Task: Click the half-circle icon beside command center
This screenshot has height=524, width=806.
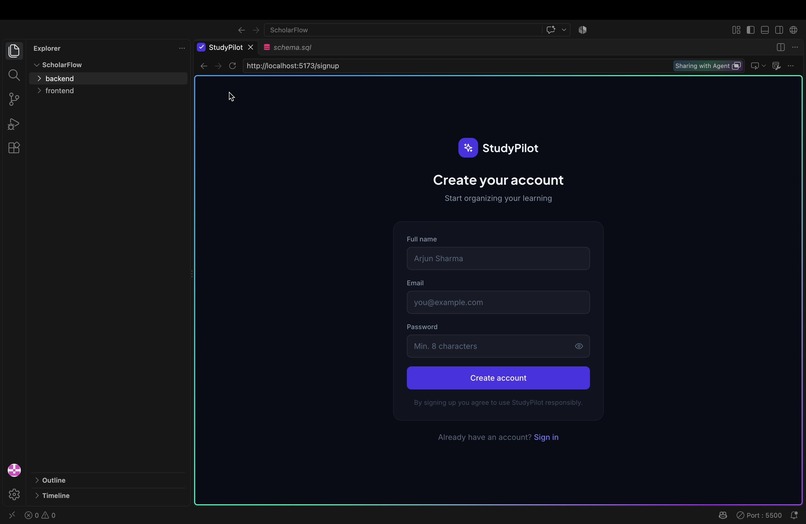Action: click(582, 30)
